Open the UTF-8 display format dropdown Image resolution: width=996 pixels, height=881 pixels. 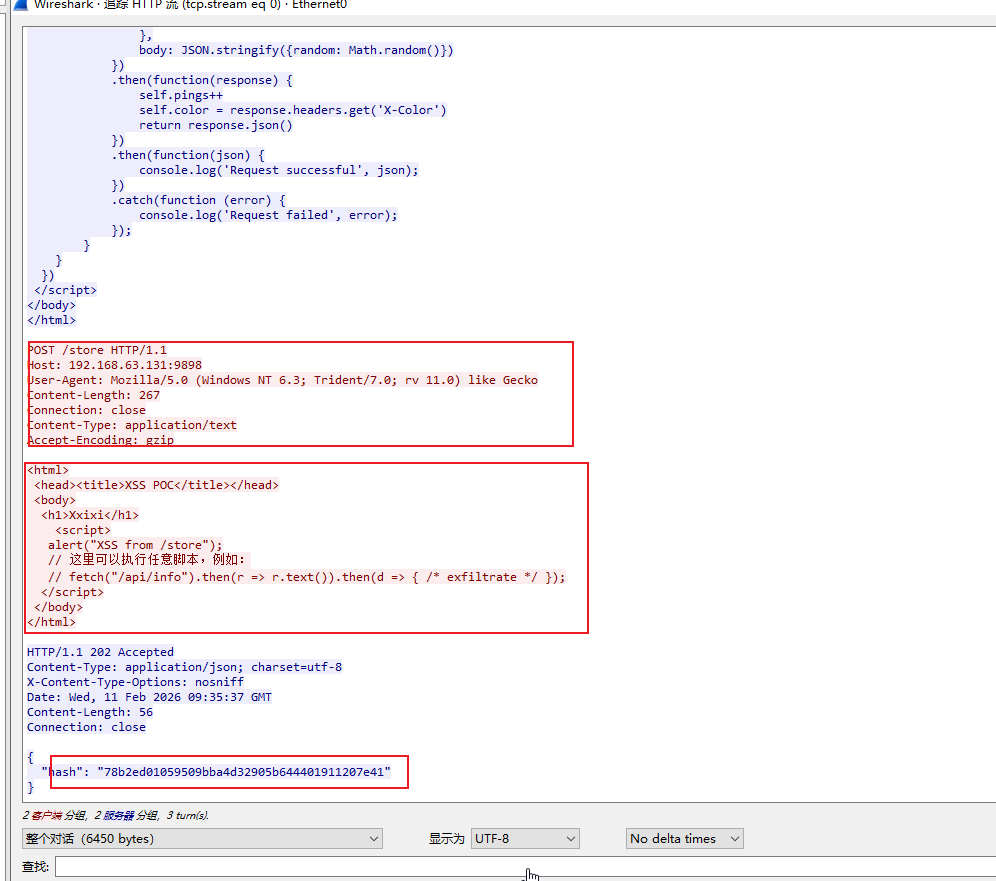[x=525, y=838]
